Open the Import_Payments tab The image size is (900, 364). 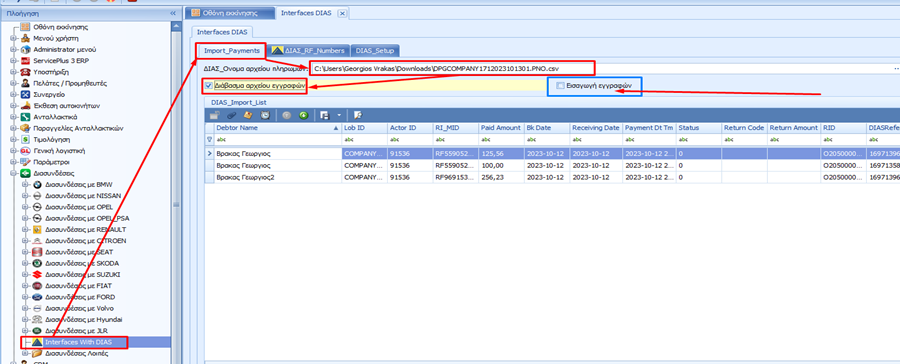pos(232,51)
